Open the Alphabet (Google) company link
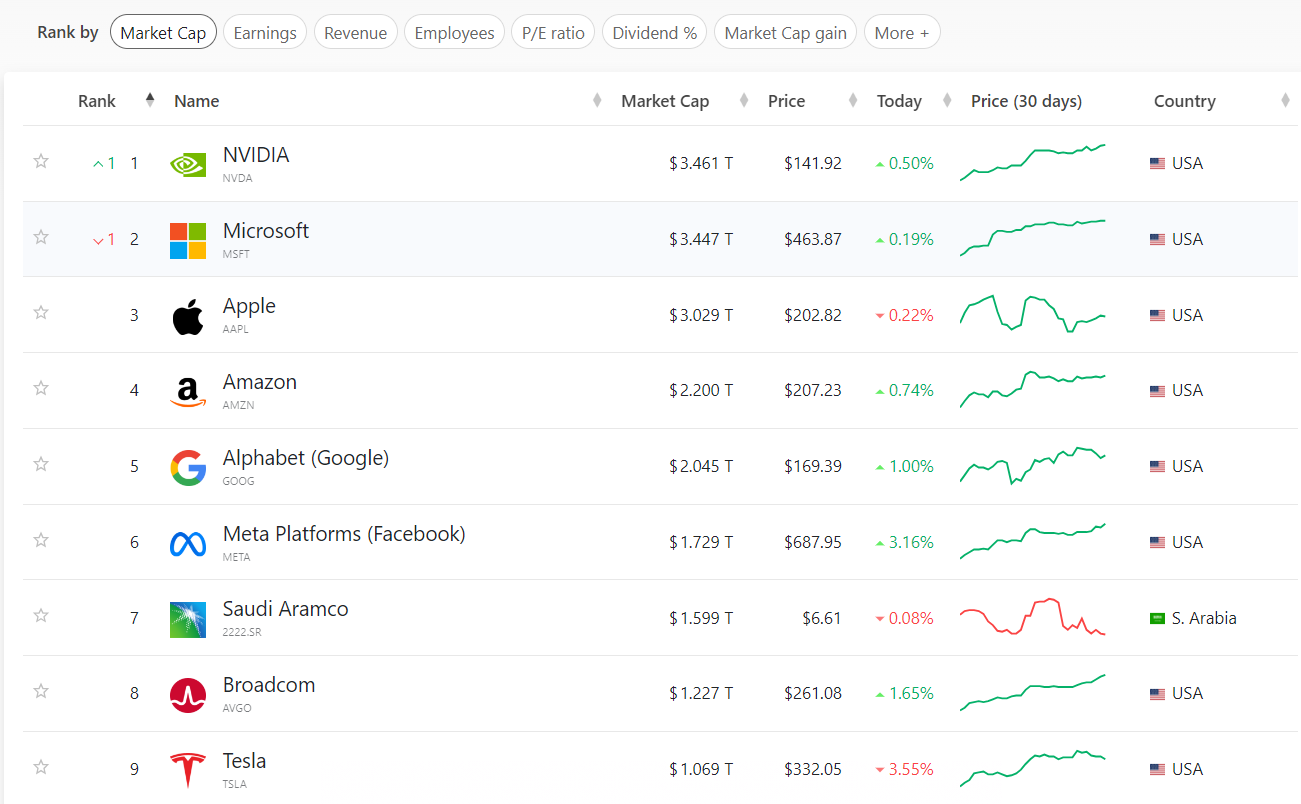This screenshot has height=804, width=1301. pos(306,458)
